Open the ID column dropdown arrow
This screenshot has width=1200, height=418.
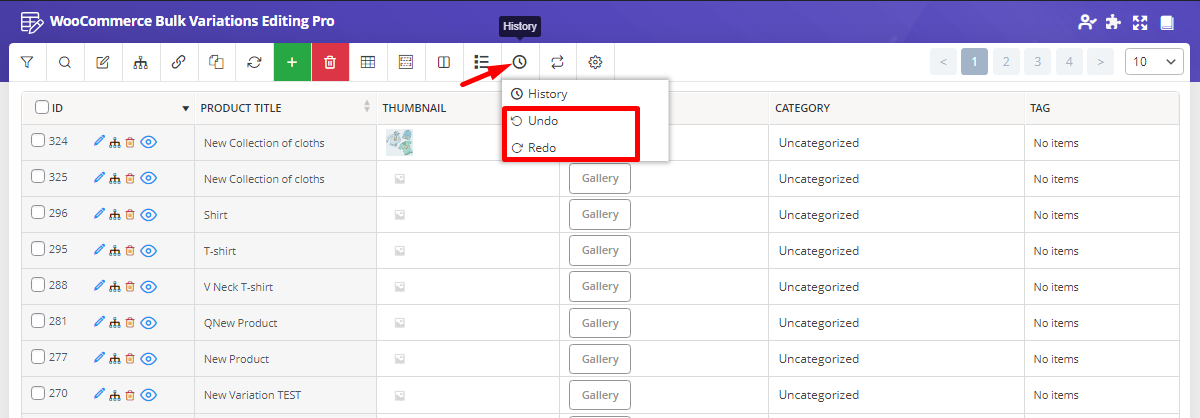tap(185, 108)
